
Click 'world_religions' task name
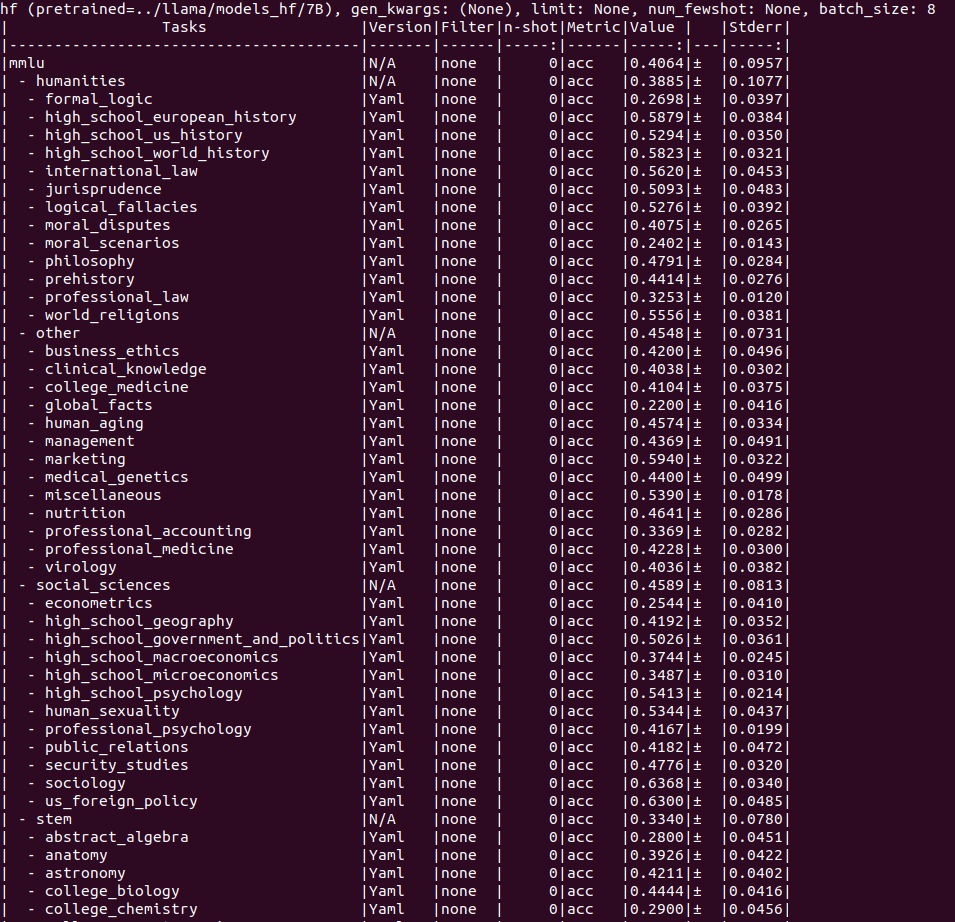point(112,315)
